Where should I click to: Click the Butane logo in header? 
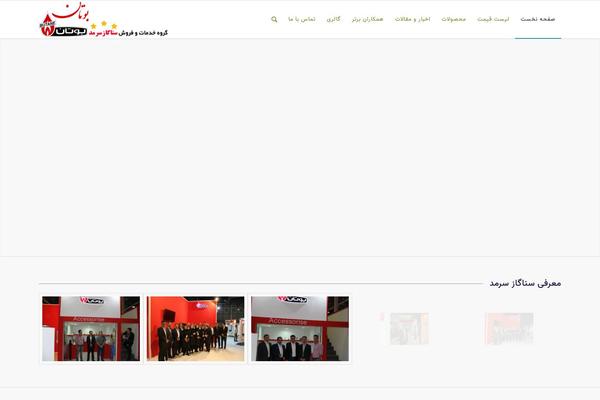[x=103, y=19]
